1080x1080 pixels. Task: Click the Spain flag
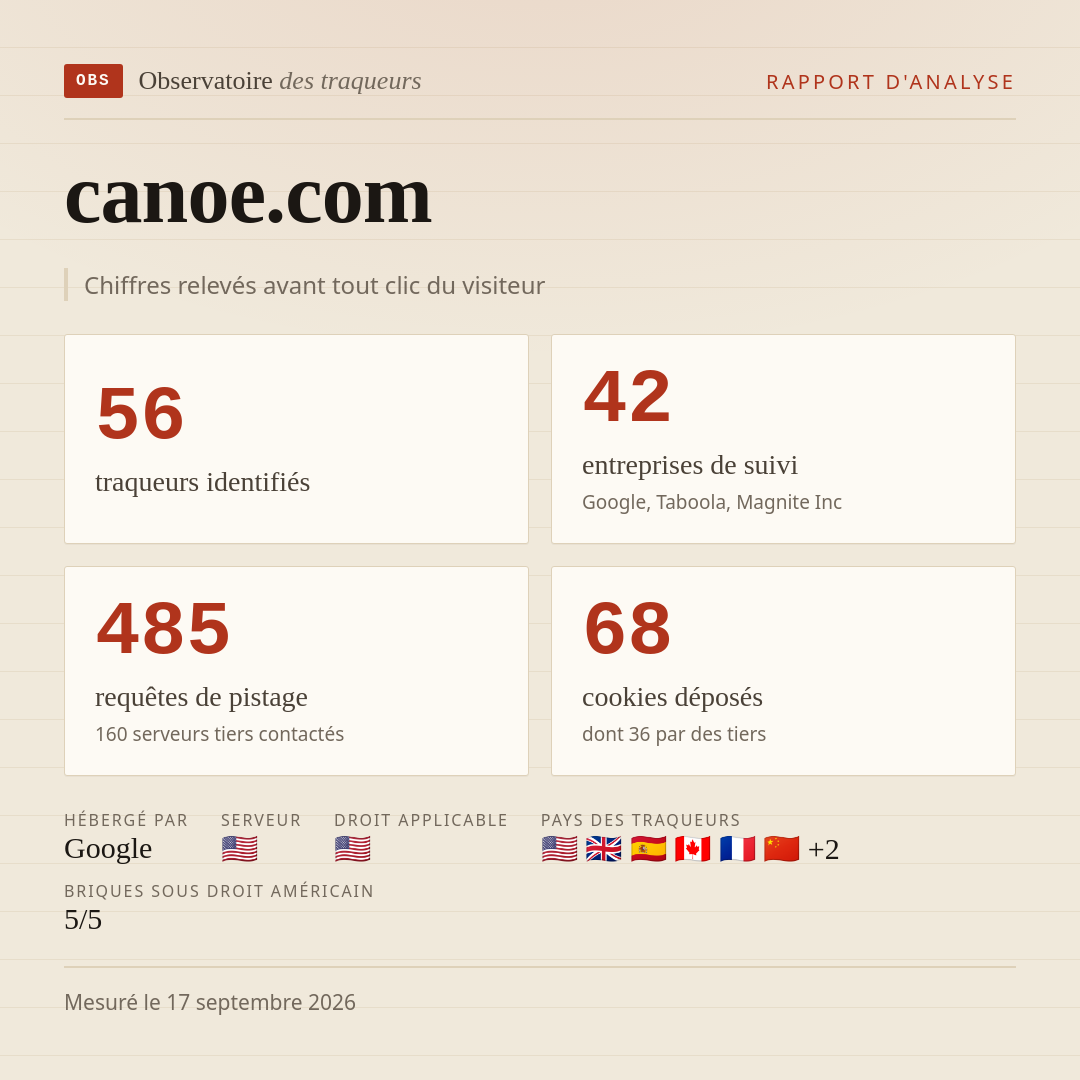[x=648, y=849]
